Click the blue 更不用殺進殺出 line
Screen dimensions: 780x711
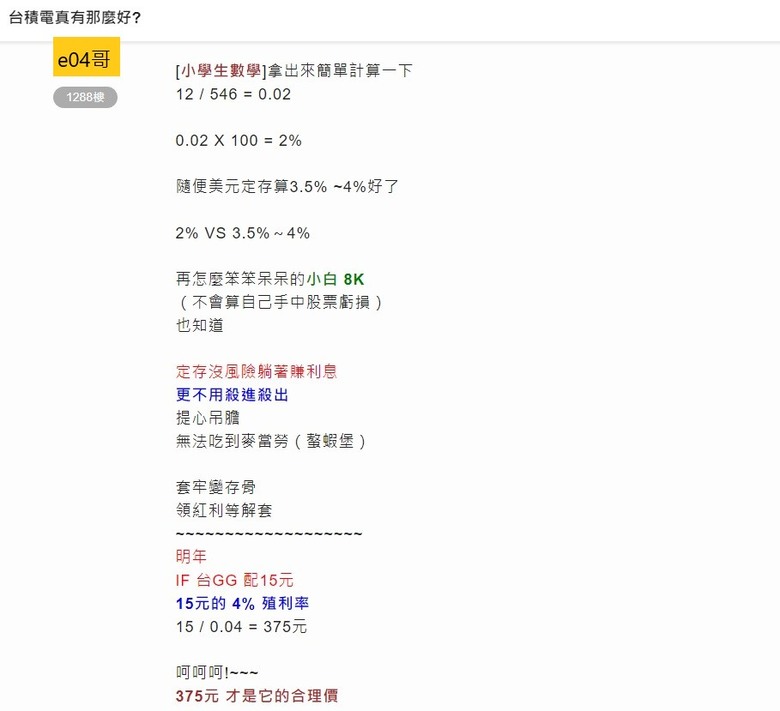click(232, 395)
